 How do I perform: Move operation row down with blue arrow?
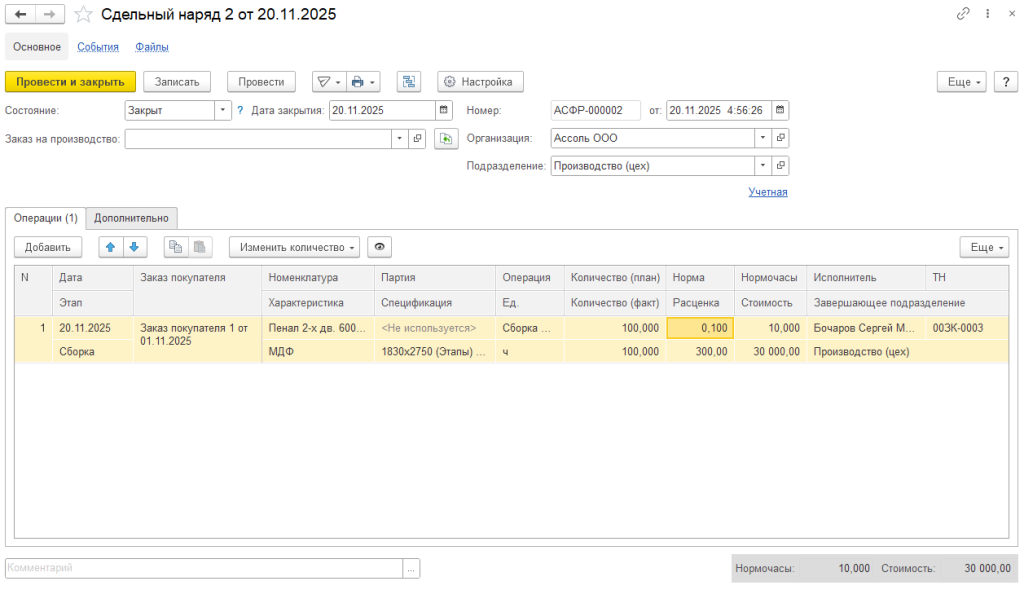(133, 247)
